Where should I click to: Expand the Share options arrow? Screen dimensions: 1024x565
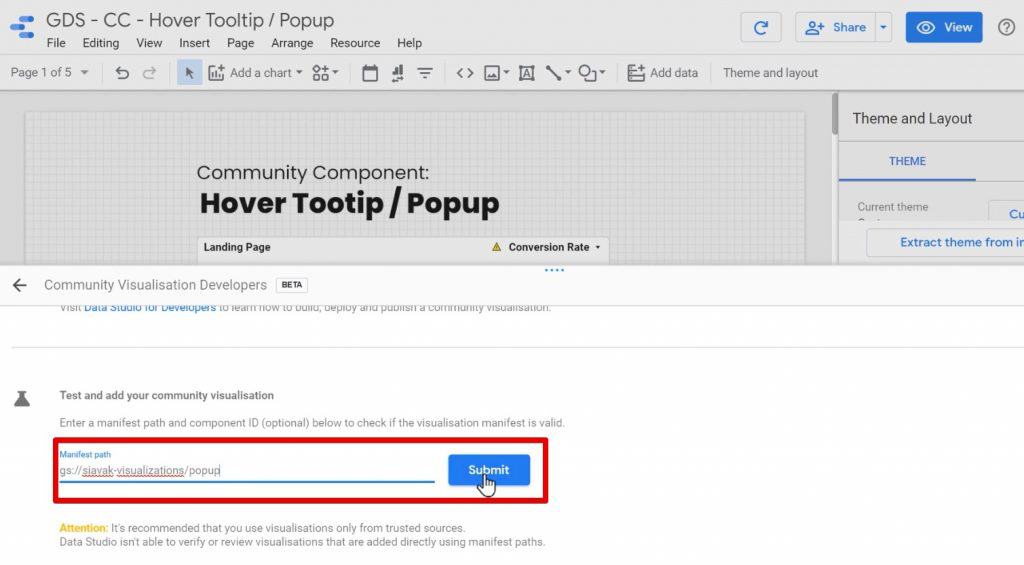pyautogui.click(x=883, y=27)
